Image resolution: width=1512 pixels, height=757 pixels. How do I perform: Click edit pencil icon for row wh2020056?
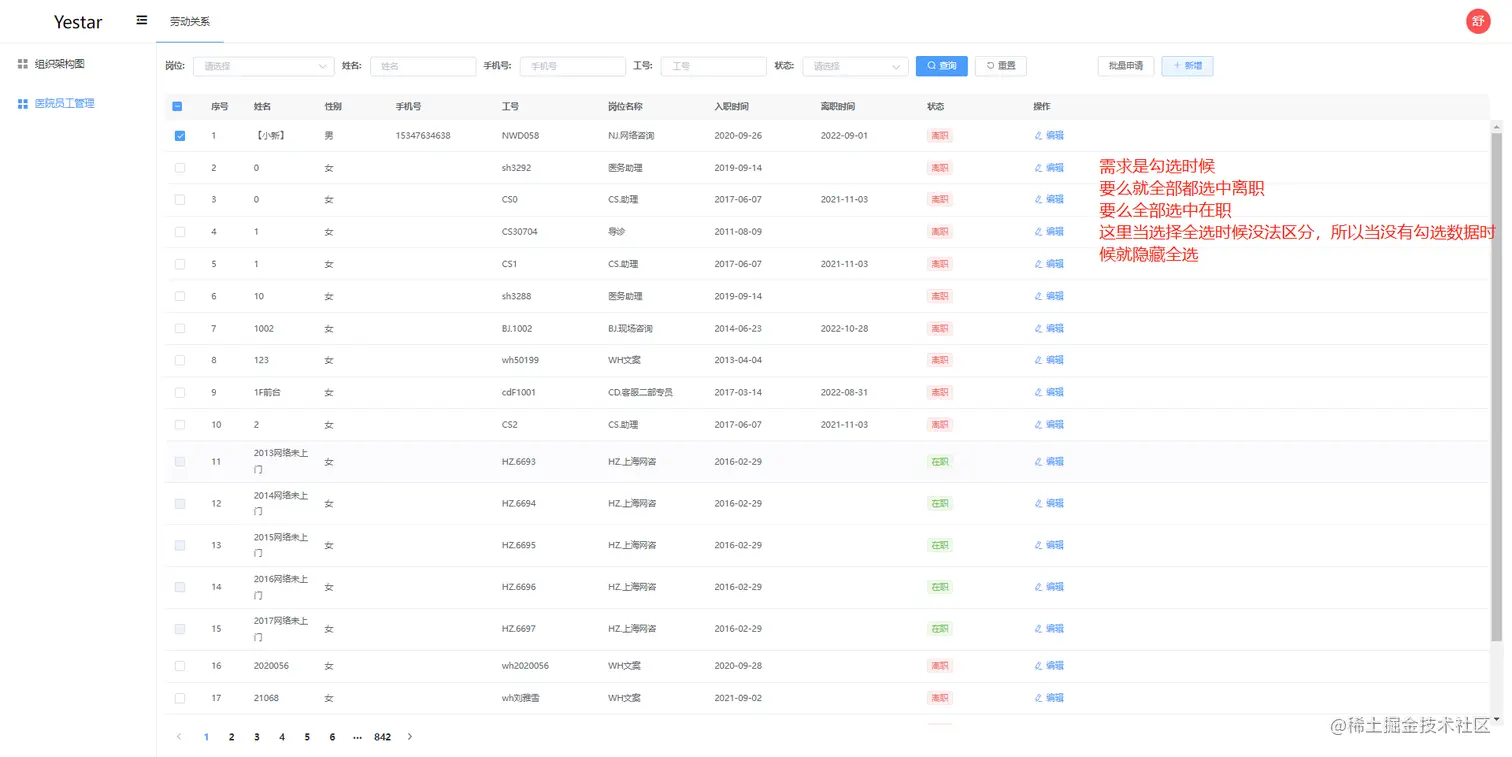click(1038, 666)
